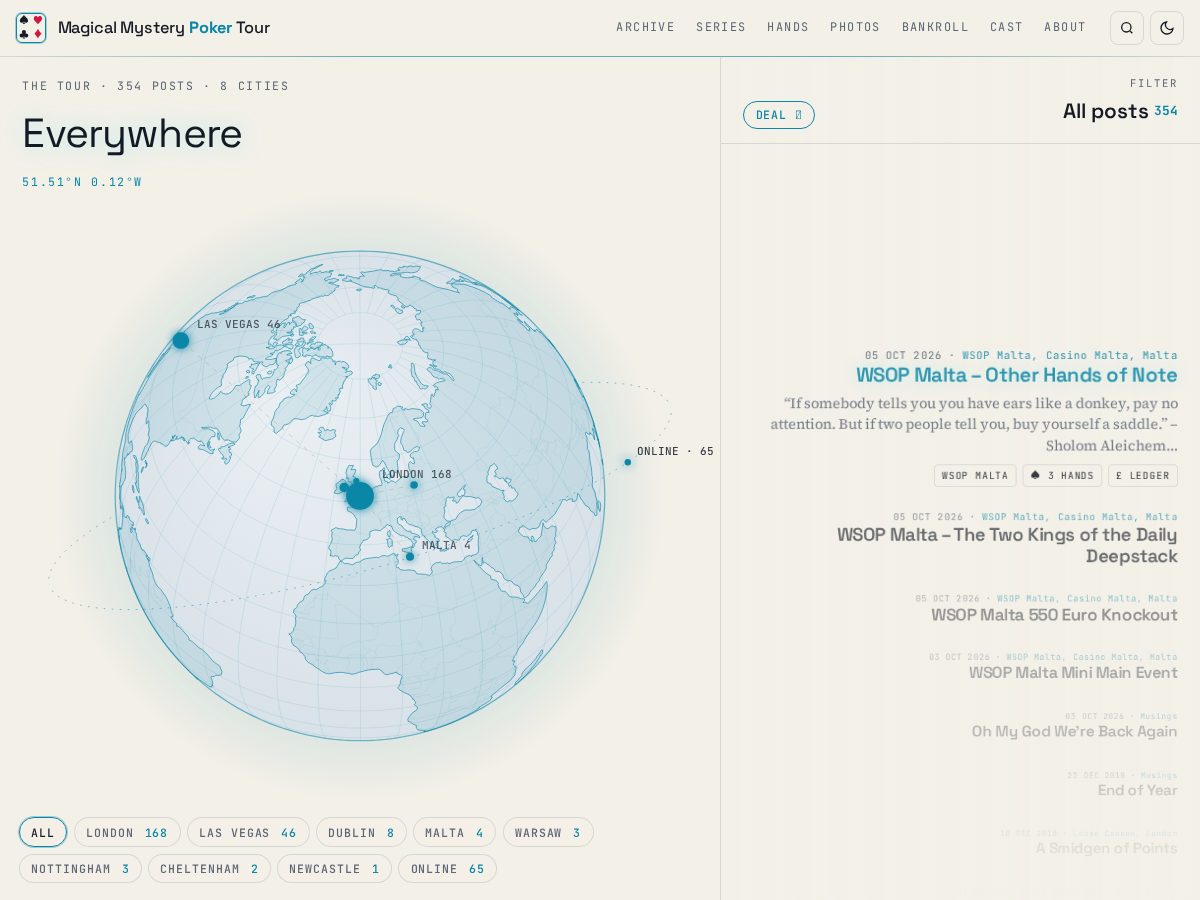Toggle the Las Vegas 46 filter chip
The width and height of the screenshot is (1200, 900).
click(248, 832)
